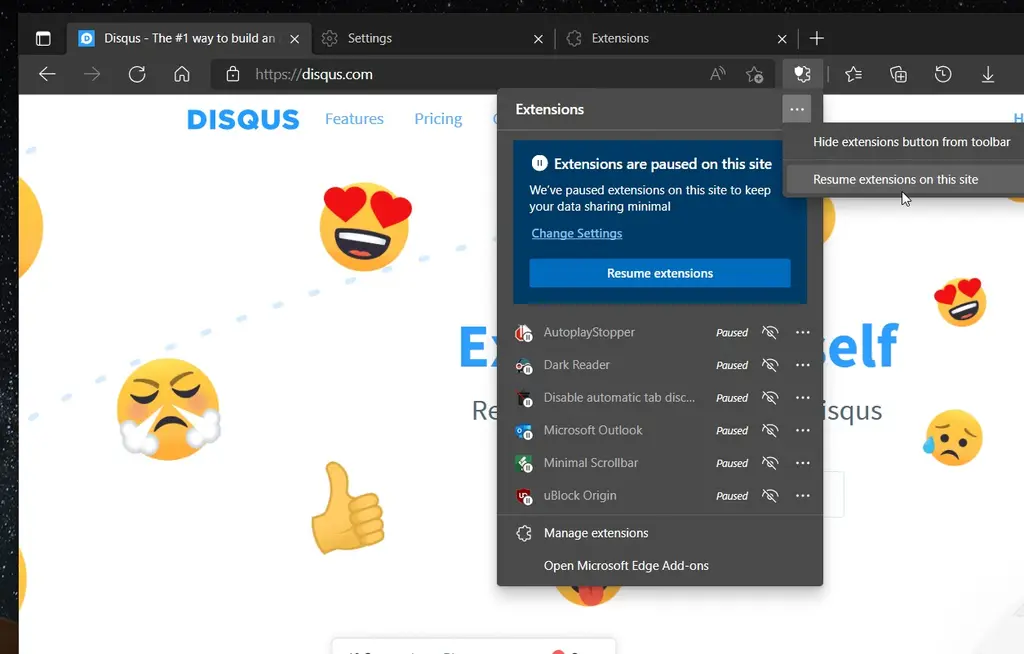Click the Home button icon
1024x654 pixels.
point(181,74)
